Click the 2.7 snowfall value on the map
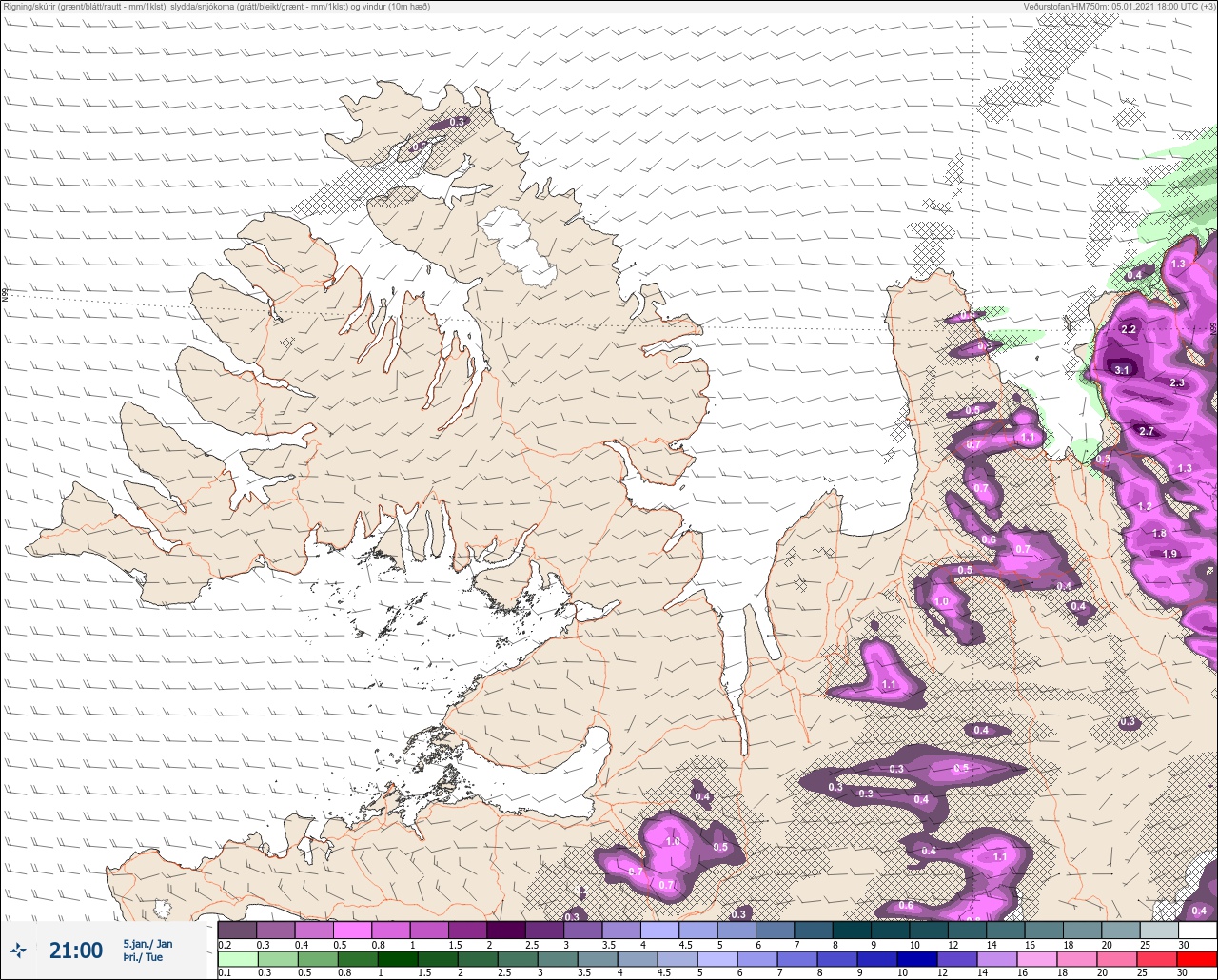 pyautogui.click(x=1147, y=431)
